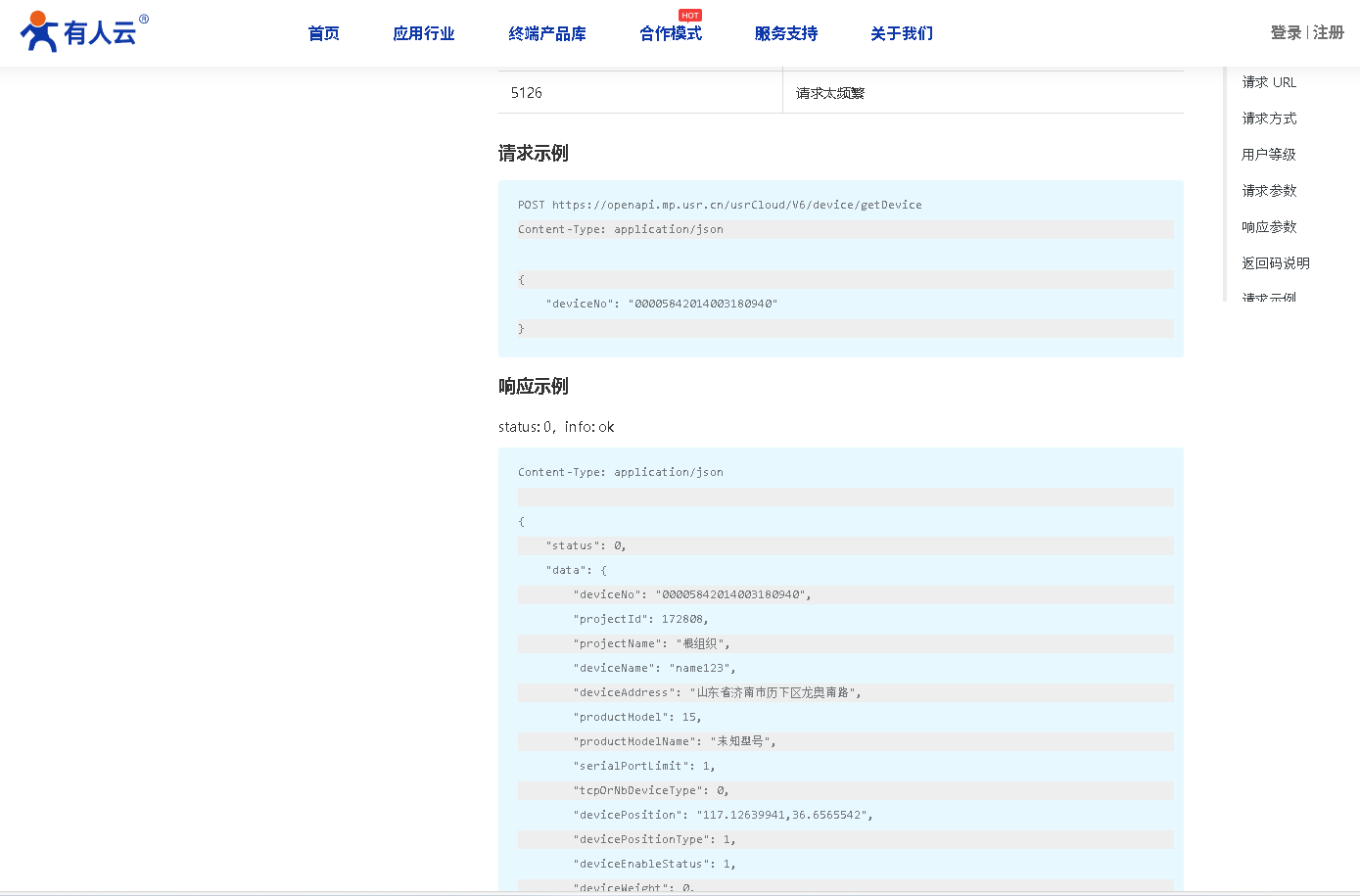The height and width of the screenshot is (896, 1360).
Task: Go to 响应参数 in the sidebar
Action: [x=1269, y=227]
